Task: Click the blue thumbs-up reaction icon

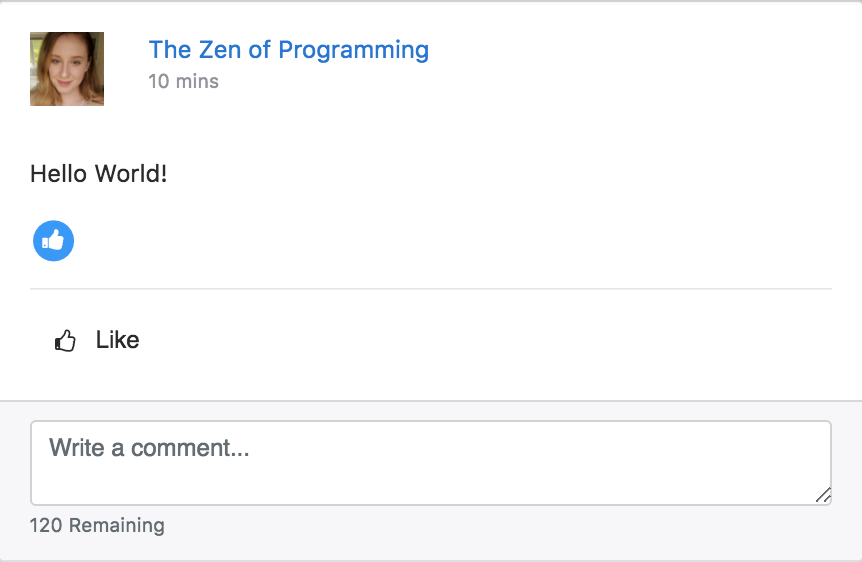Action: (x=54, y=241)
